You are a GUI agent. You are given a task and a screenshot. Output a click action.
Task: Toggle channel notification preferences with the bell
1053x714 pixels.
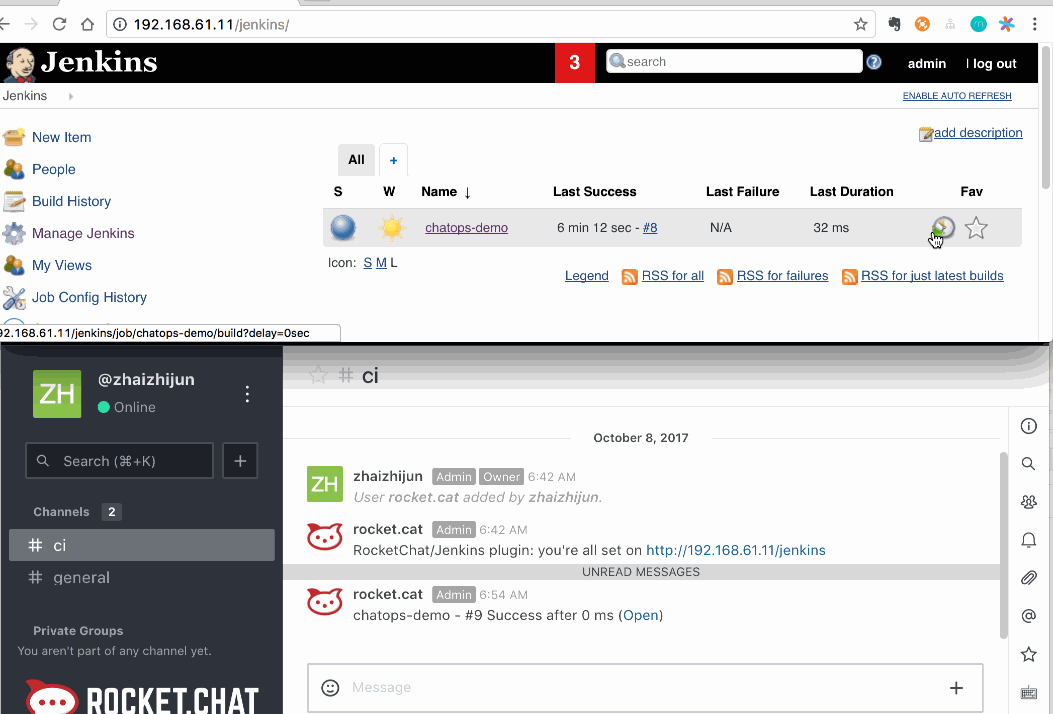tap(1028, 539)
